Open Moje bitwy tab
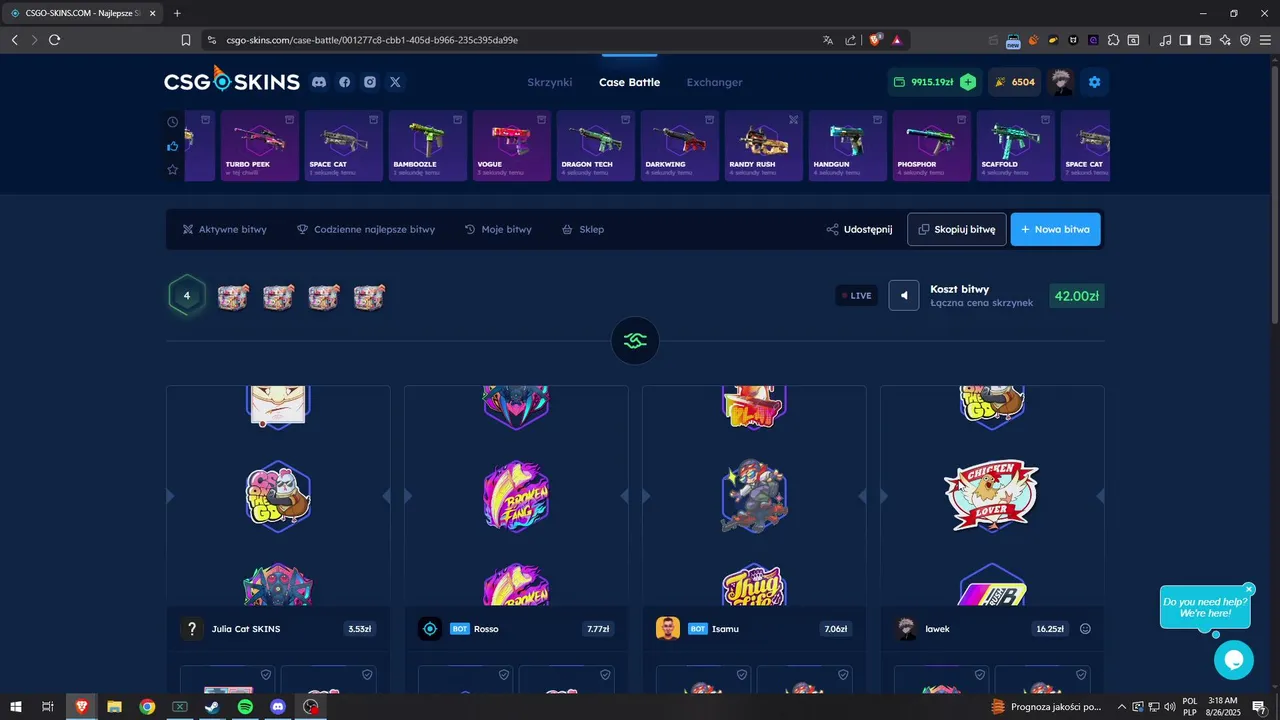Screen dimensions: 1280x720 (x=498, y=229)
